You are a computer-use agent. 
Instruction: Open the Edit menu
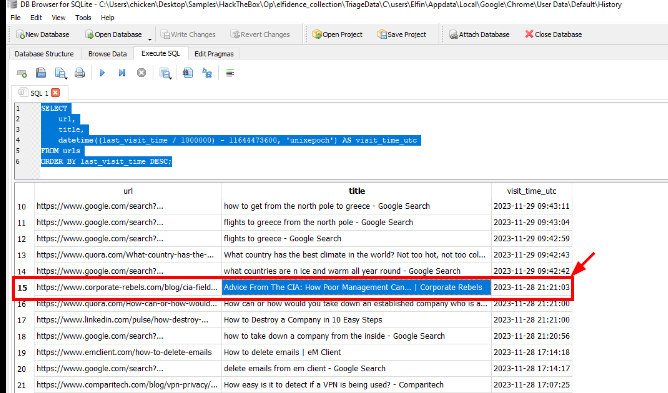[36, 17]
